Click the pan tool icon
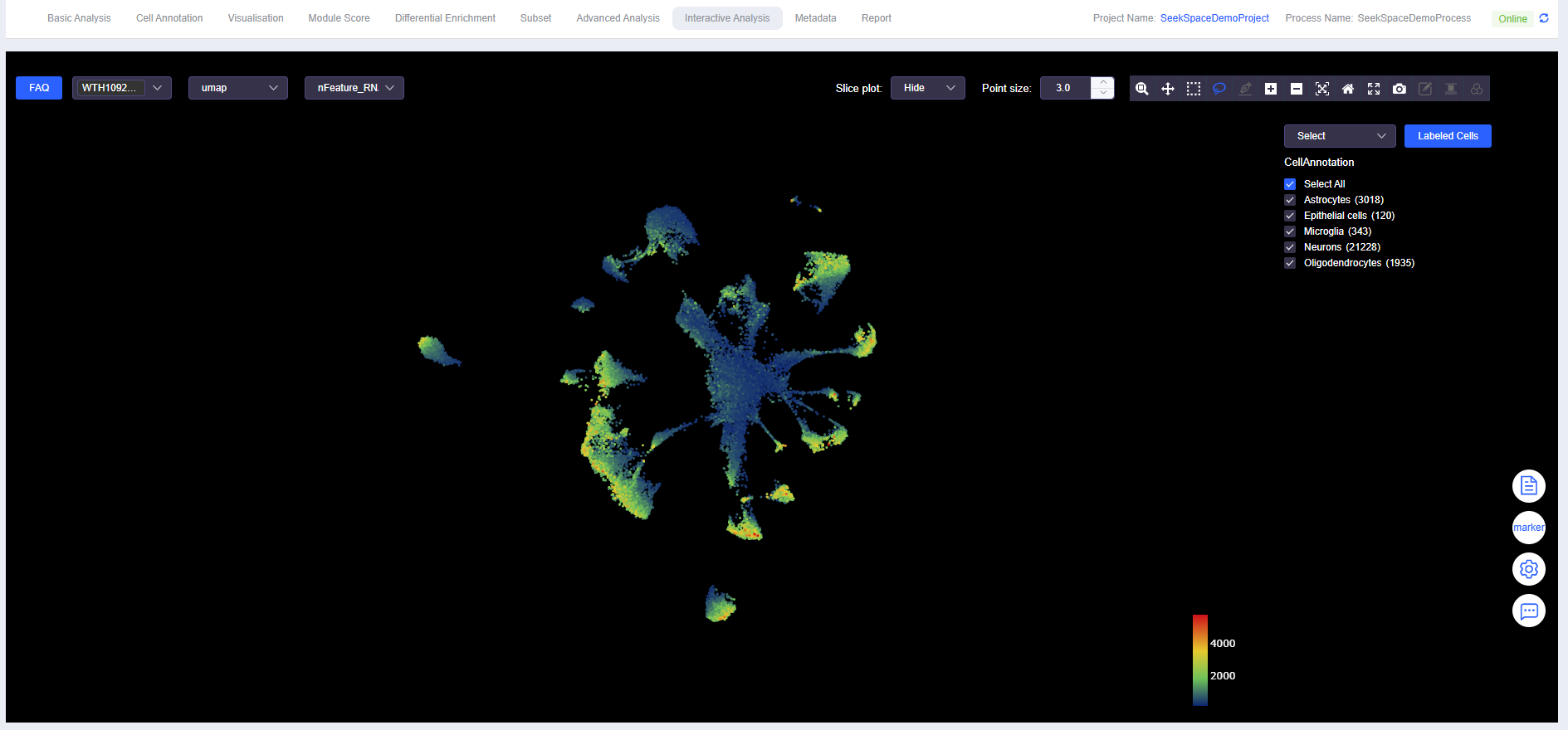The height and width of the screenshot is (730, 1568). 1168,89
